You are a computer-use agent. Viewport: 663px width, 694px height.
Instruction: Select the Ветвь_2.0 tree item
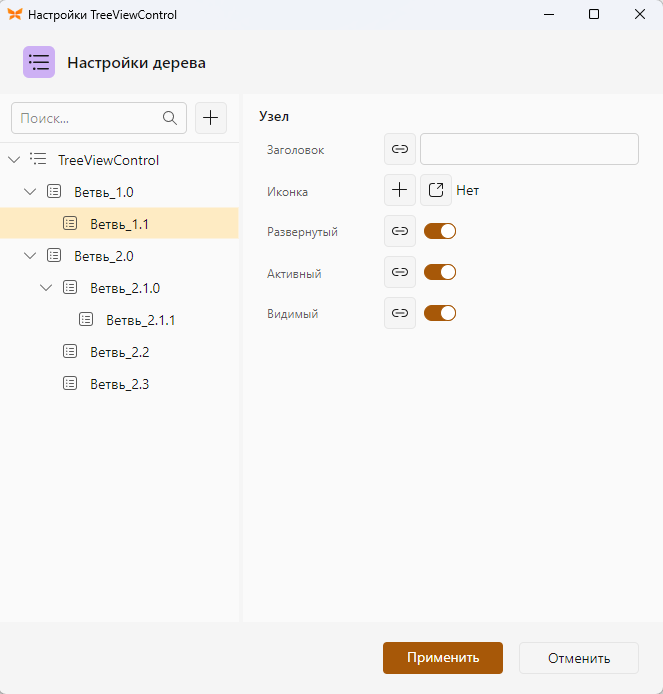[x=119, y=256]
